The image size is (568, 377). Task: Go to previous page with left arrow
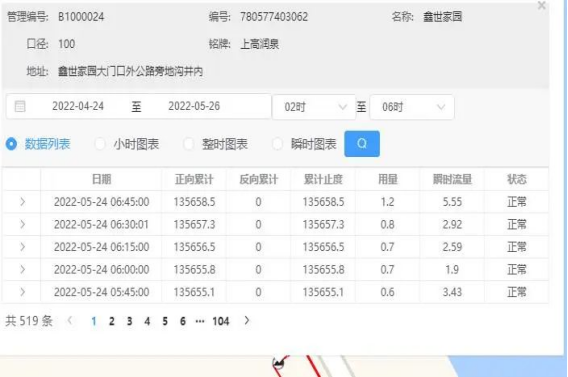tap(70, 321)
